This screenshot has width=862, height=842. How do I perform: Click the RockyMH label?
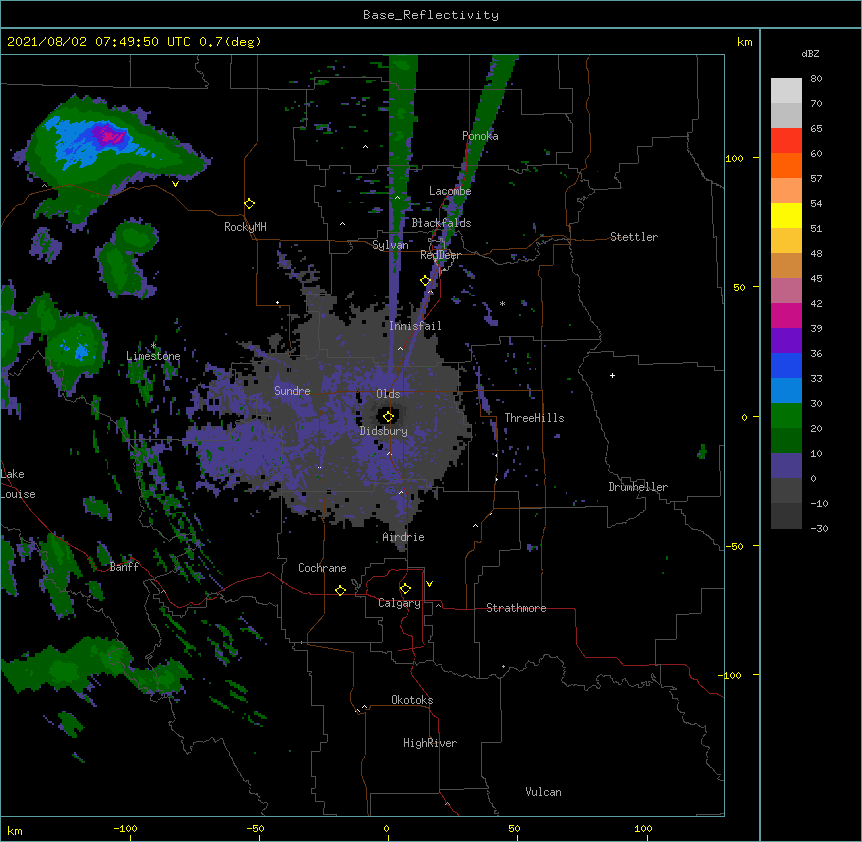[x=245, y=227]
